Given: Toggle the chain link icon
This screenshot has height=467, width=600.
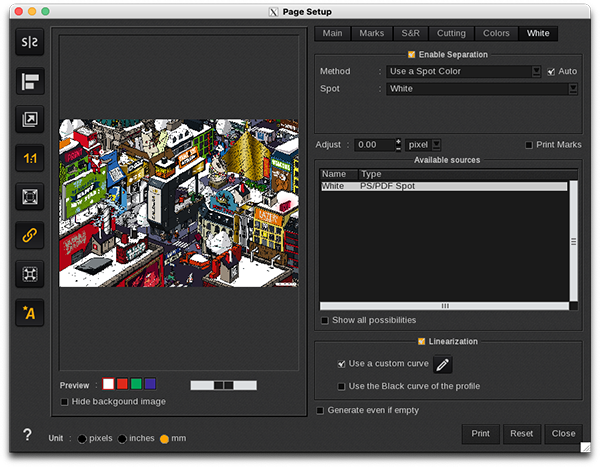Looking at the screenshot, I should [x=28, y=236].
